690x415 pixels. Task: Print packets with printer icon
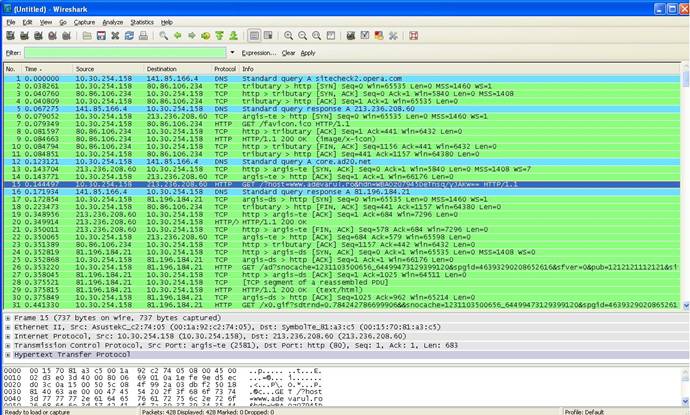tap(143, 36)
